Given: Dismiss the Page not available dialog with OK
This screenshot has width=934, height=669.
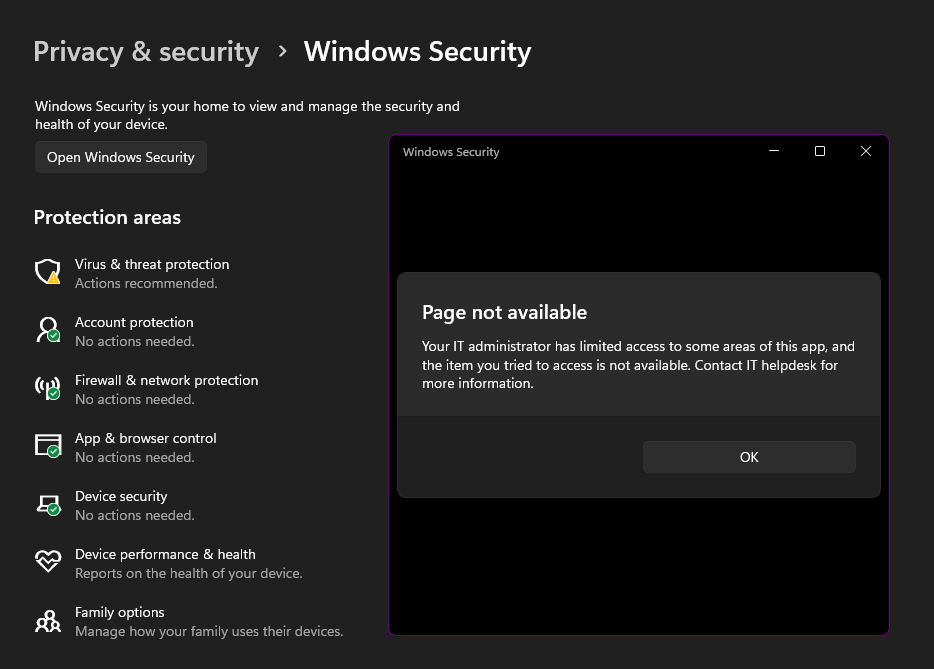Looking at the screenshot, I should tap(749, 457).
